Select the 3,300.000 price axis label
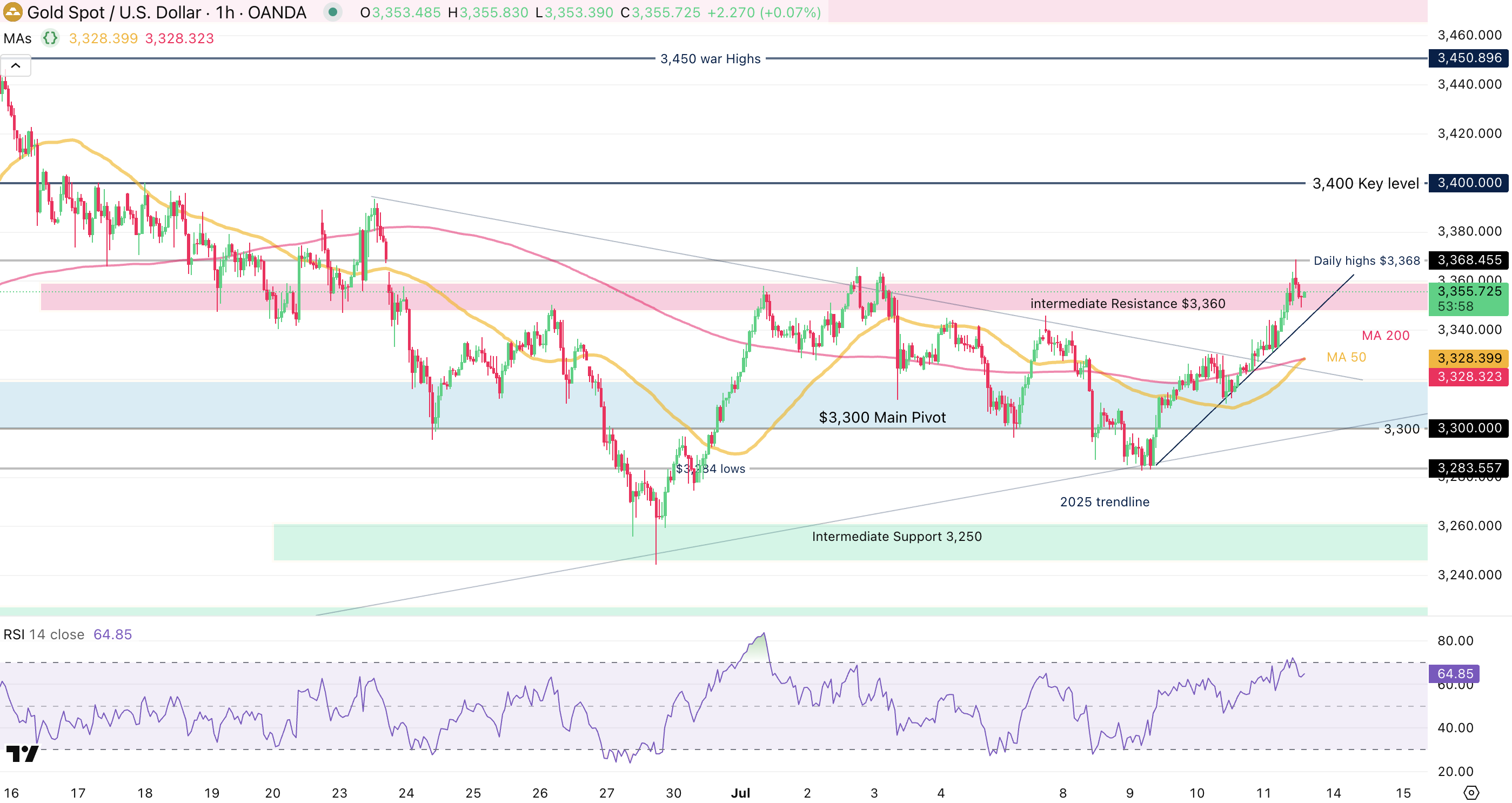Image resolution: width=1512 pixels, height=803 pixels. [1469, 428]
